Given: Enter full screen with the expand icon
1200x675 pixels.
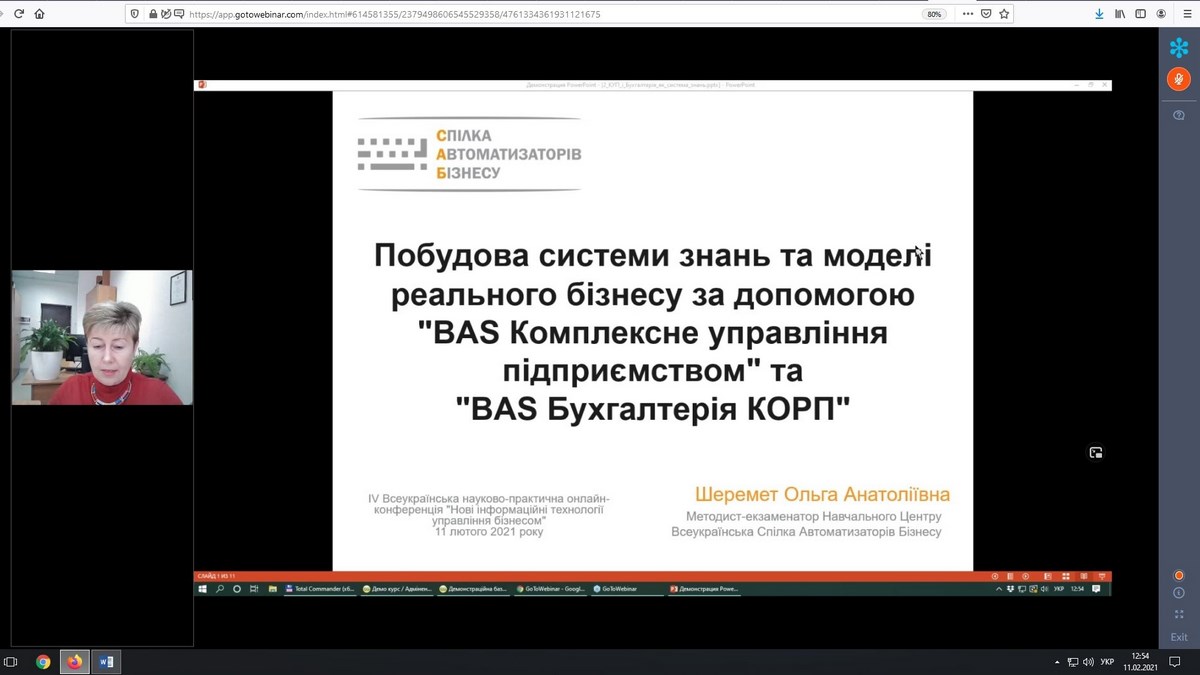Looking at the screenshot, I should tap(1179, 615).
